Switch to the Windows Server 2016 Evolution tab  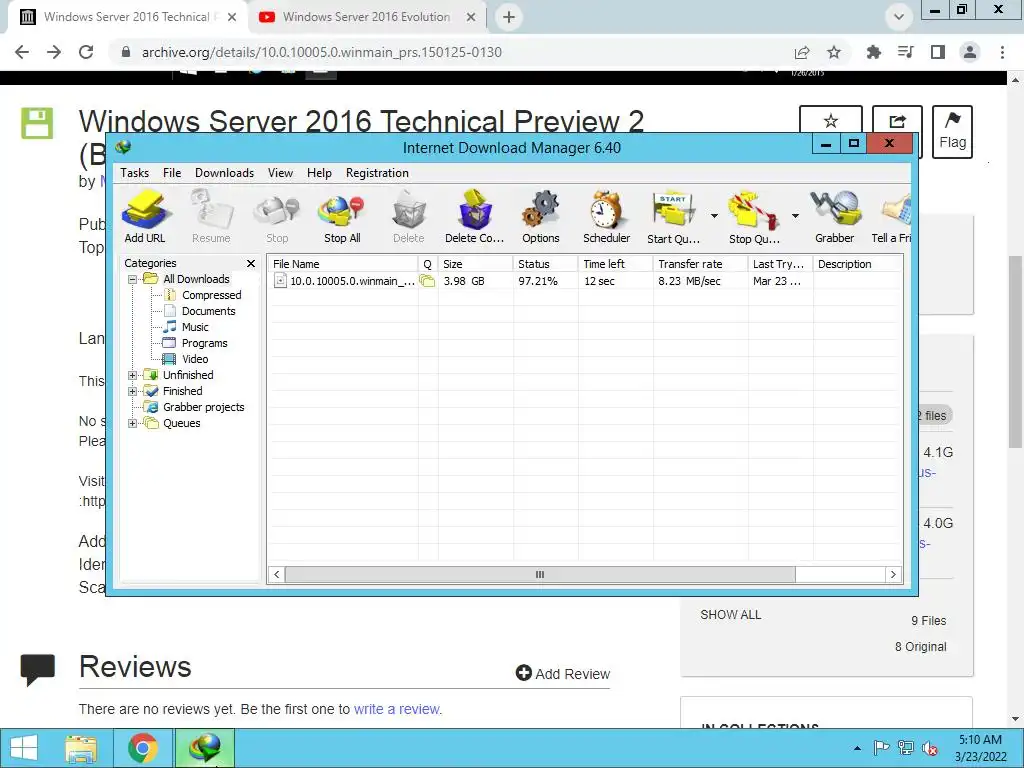coord(366,17)
